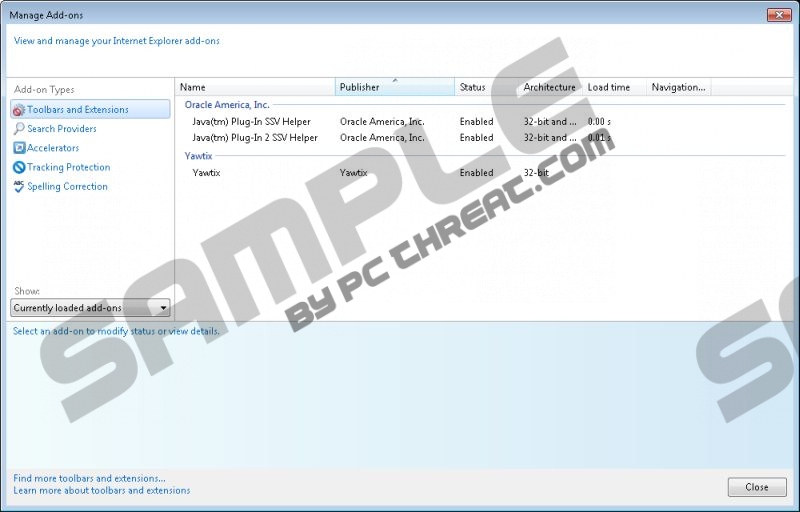Click the Status column header
Image resolution: width=800 pixels, height=512 pixels.
pyautogui.click(x=486, y=87)
